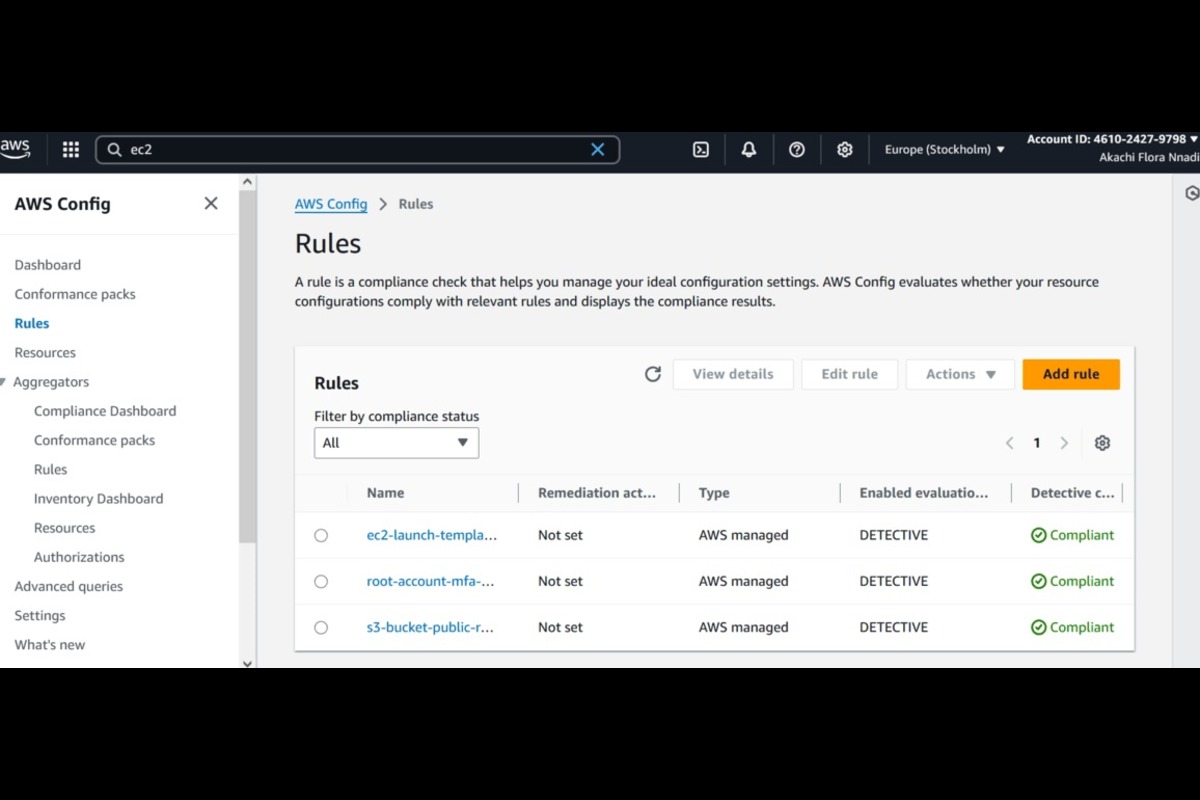Open the notifications bell
Image resolution: width=1200 pixels, height=800 pixels.
point(749,149)
